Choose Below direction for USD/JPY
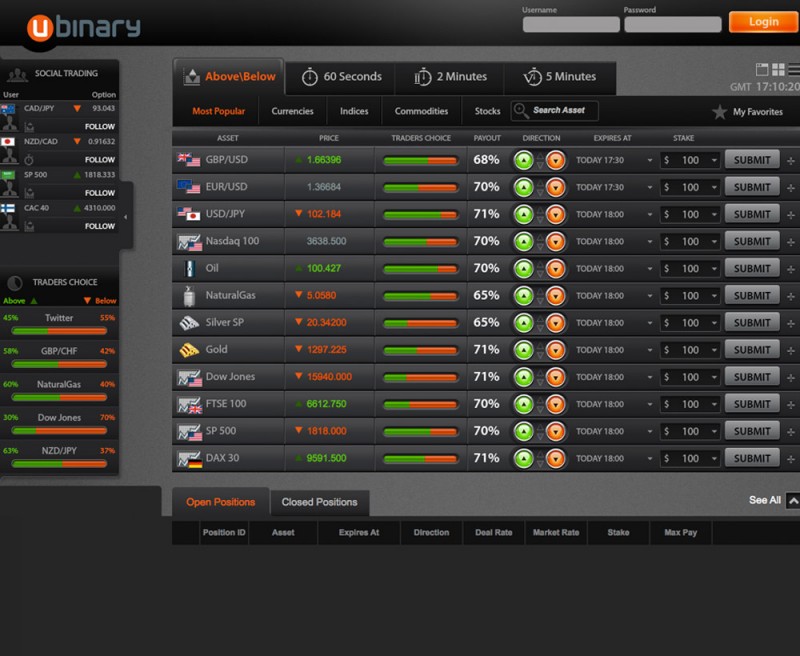 (x=556, y=214)
